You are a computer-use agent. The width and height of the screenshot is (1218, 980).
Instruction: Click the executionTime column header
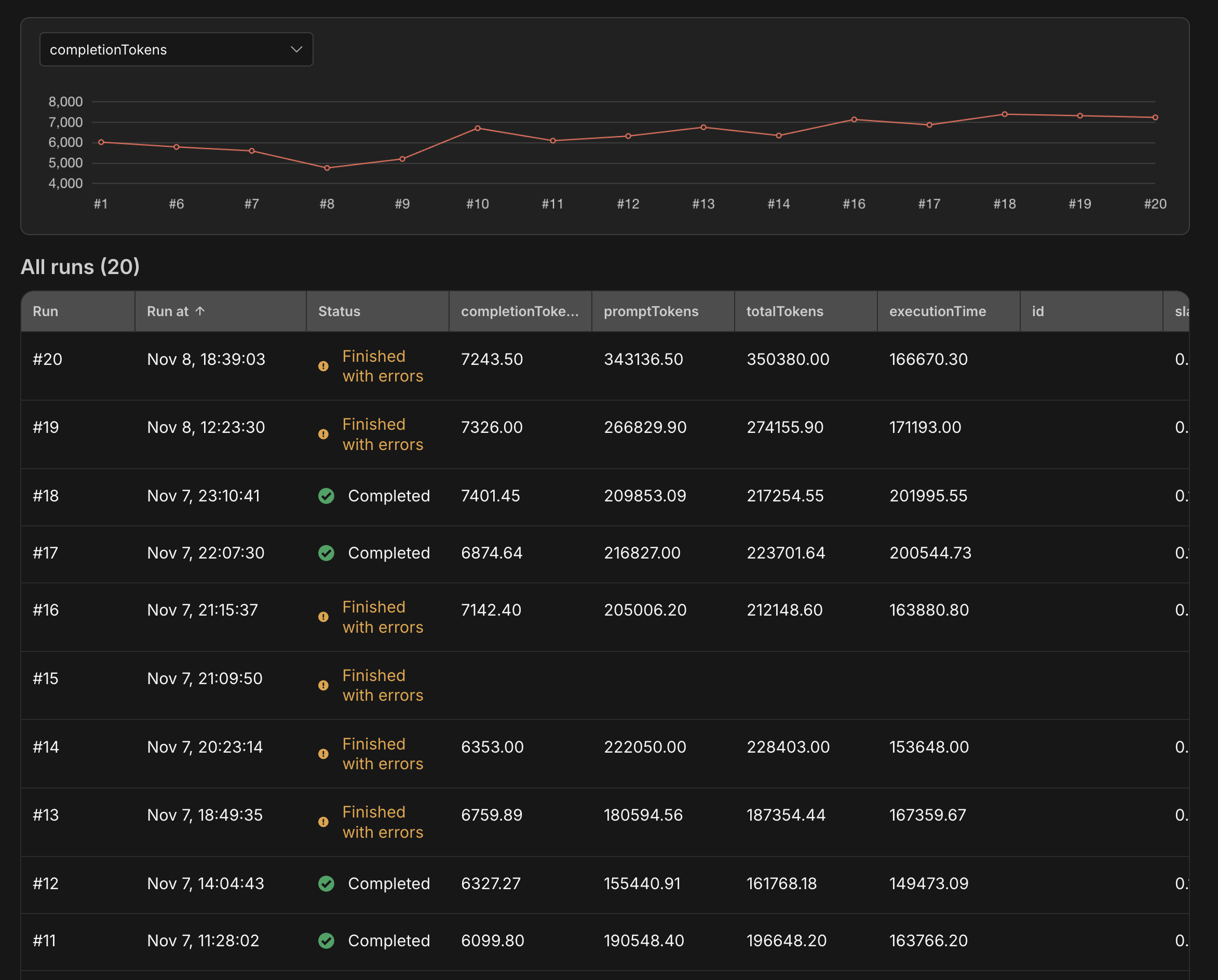[x=937, y=311]
